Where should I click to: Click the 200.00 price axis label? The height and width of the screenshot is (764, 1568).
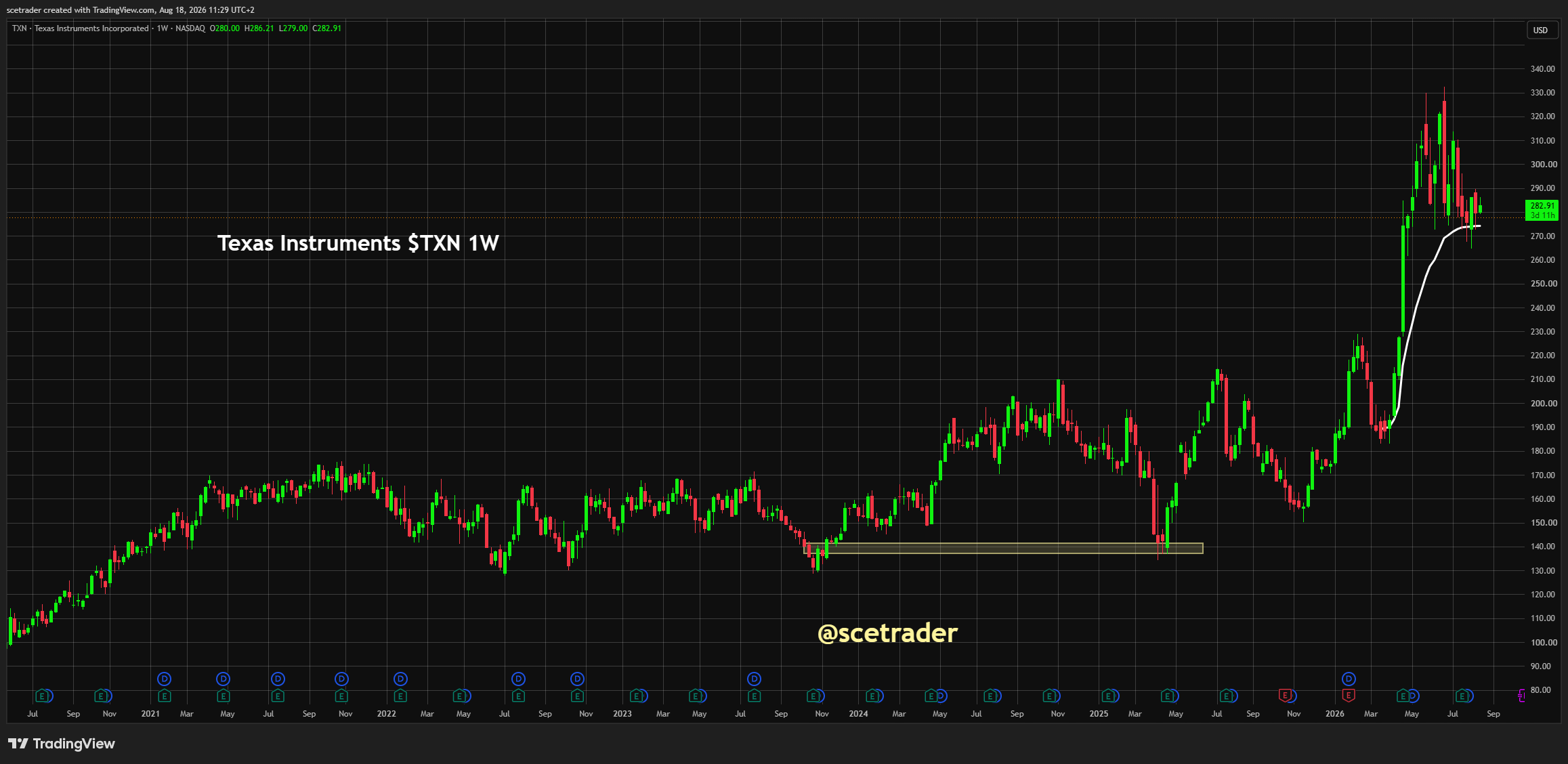pos(1543,404)
